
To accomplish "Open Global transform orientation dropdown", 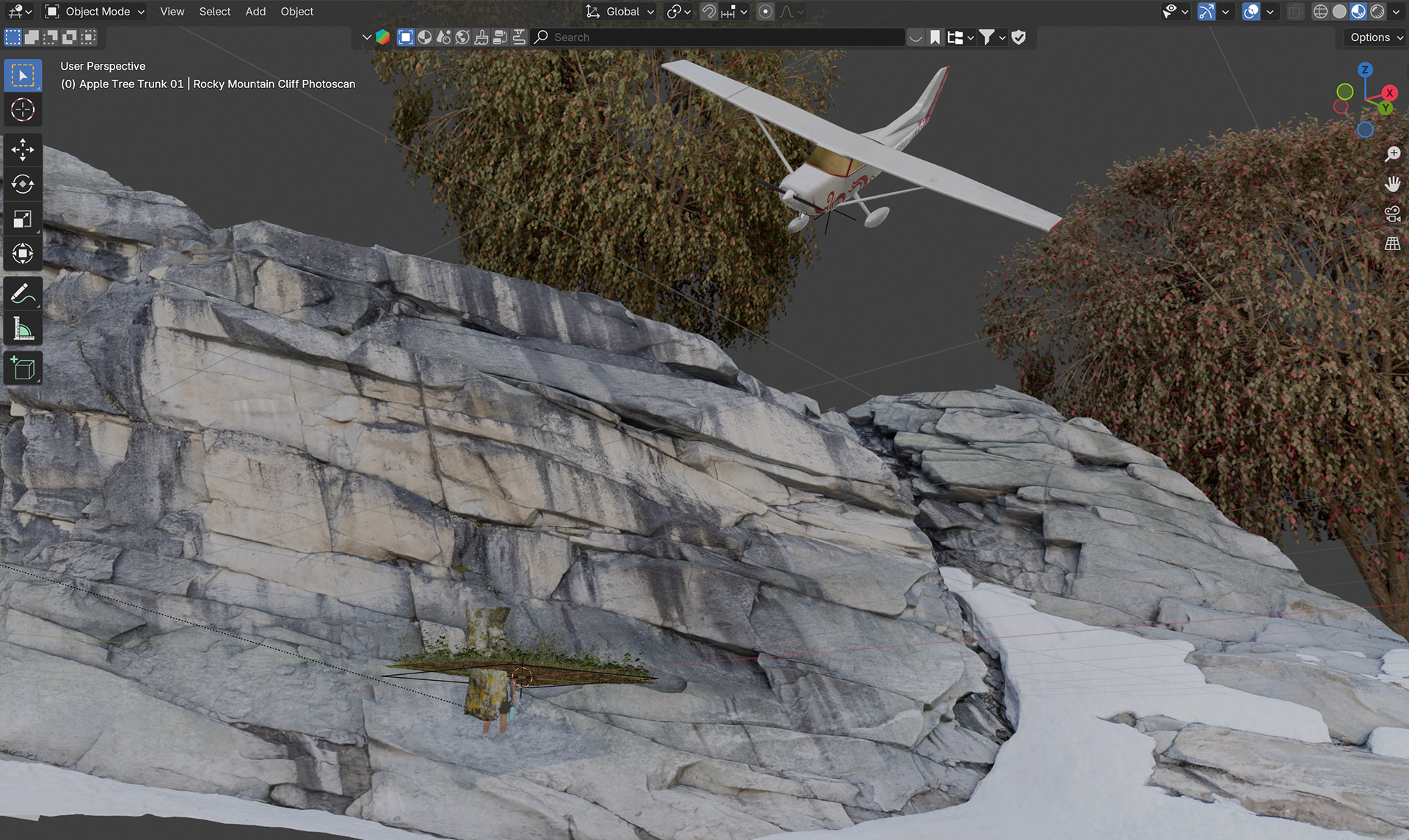I will (x=620, y=12).
